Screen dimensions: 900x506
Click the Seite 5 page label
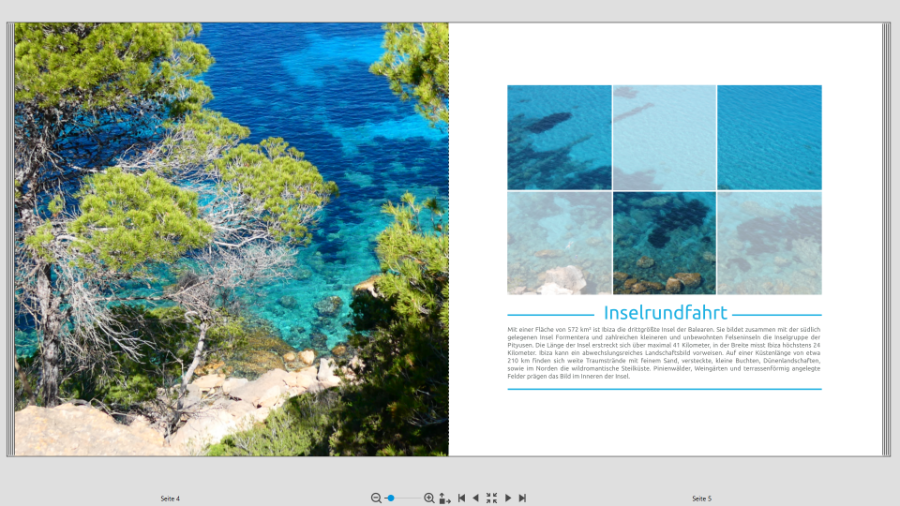[x=701, y=498]
